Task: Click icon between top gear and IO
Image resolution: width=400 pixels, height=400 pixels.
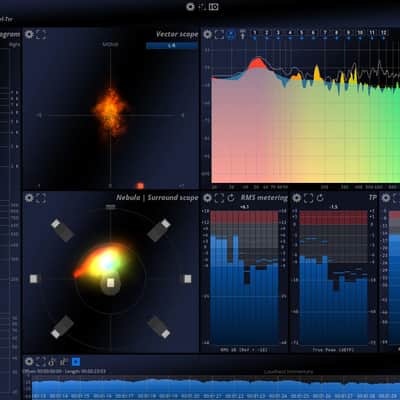Action: click(x=202, y=7)
